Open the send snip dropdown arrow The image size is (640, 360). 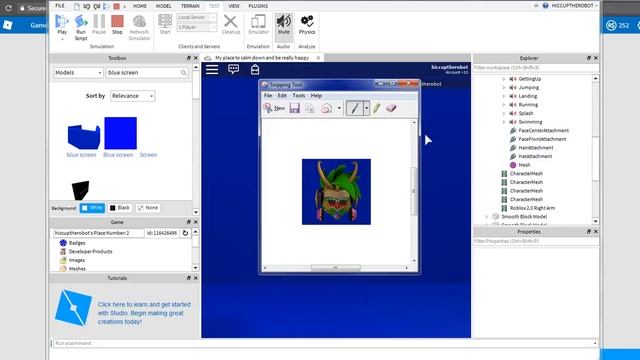[x=339, y=108]
